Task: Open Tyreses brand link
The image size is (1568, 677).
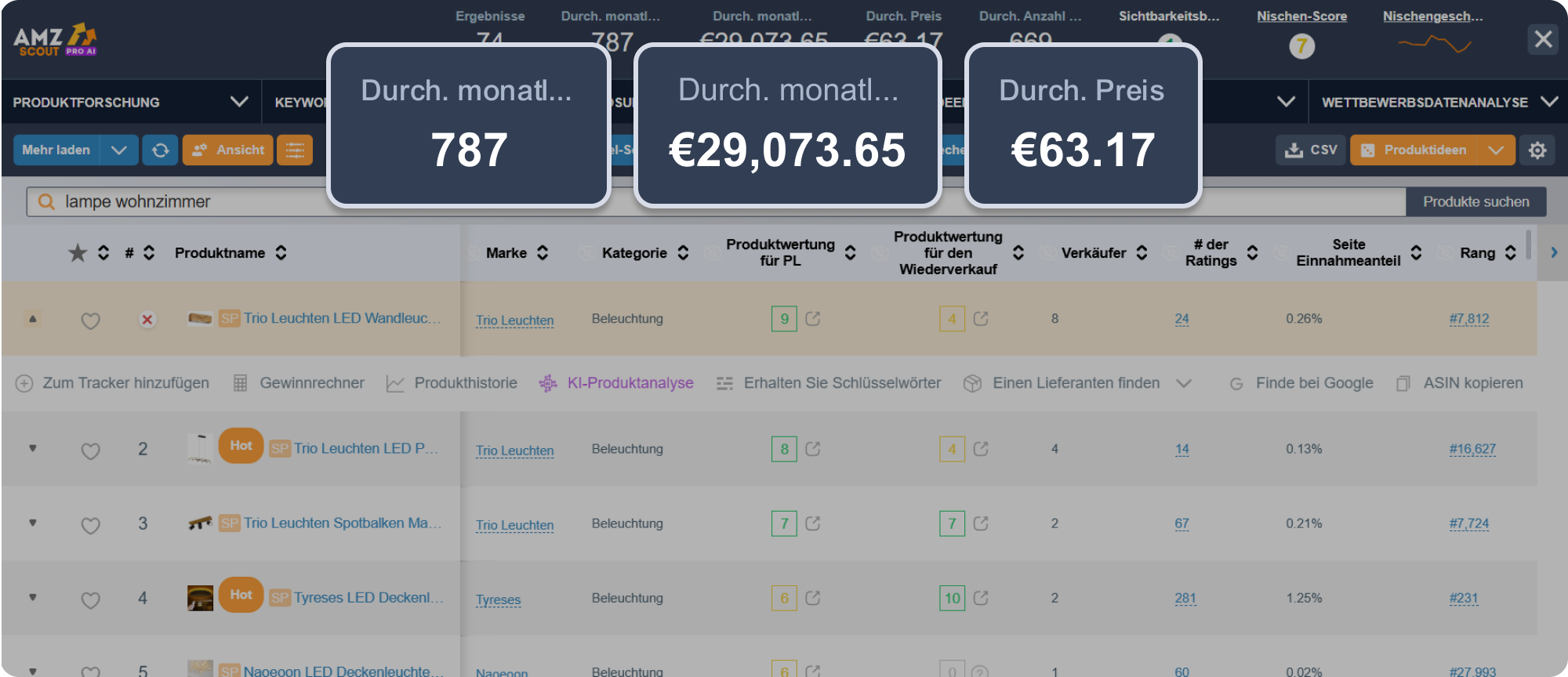Action: [x=498, y=599]
